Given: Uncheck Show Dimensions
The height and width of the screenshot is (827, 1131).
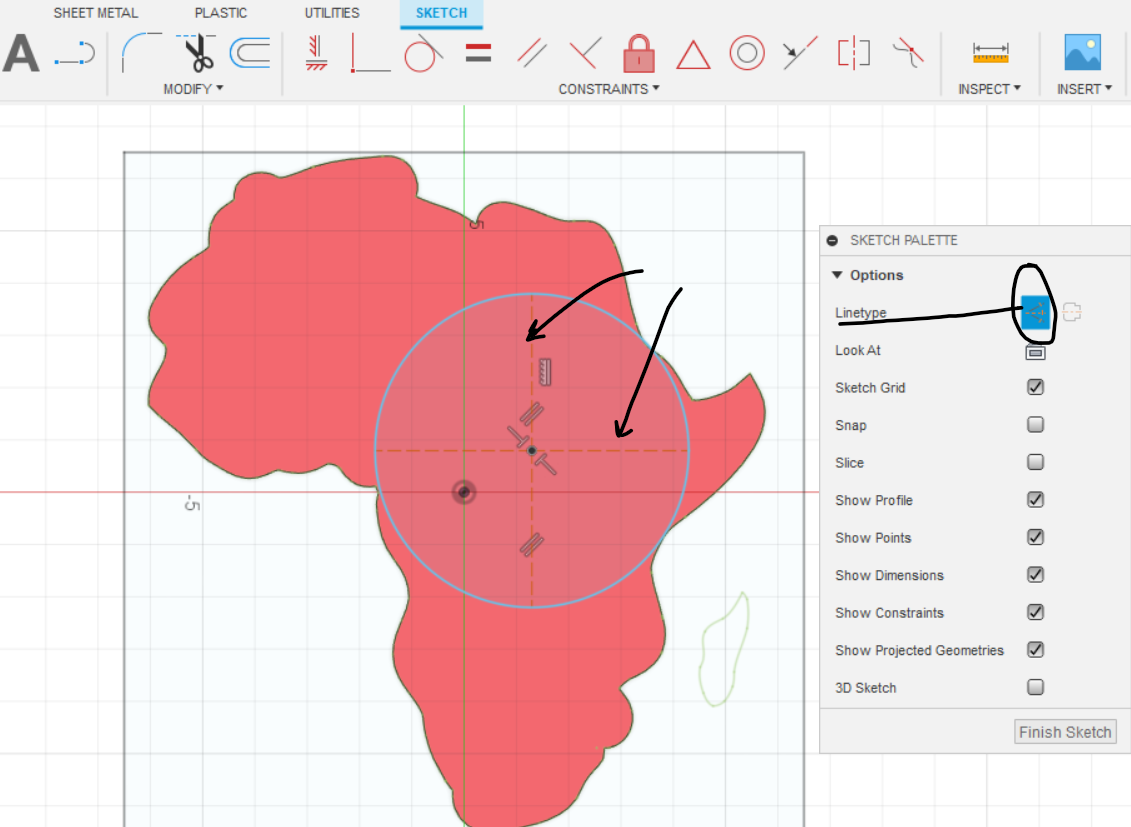Looking at the screenshot, I should click(x=1035, y=575).
